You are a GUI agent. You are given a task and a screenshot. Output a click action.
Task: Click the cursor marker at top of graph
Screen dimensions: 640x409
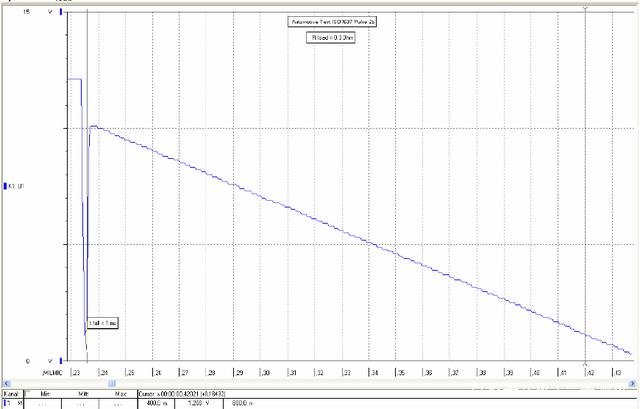tap(585, 9)
